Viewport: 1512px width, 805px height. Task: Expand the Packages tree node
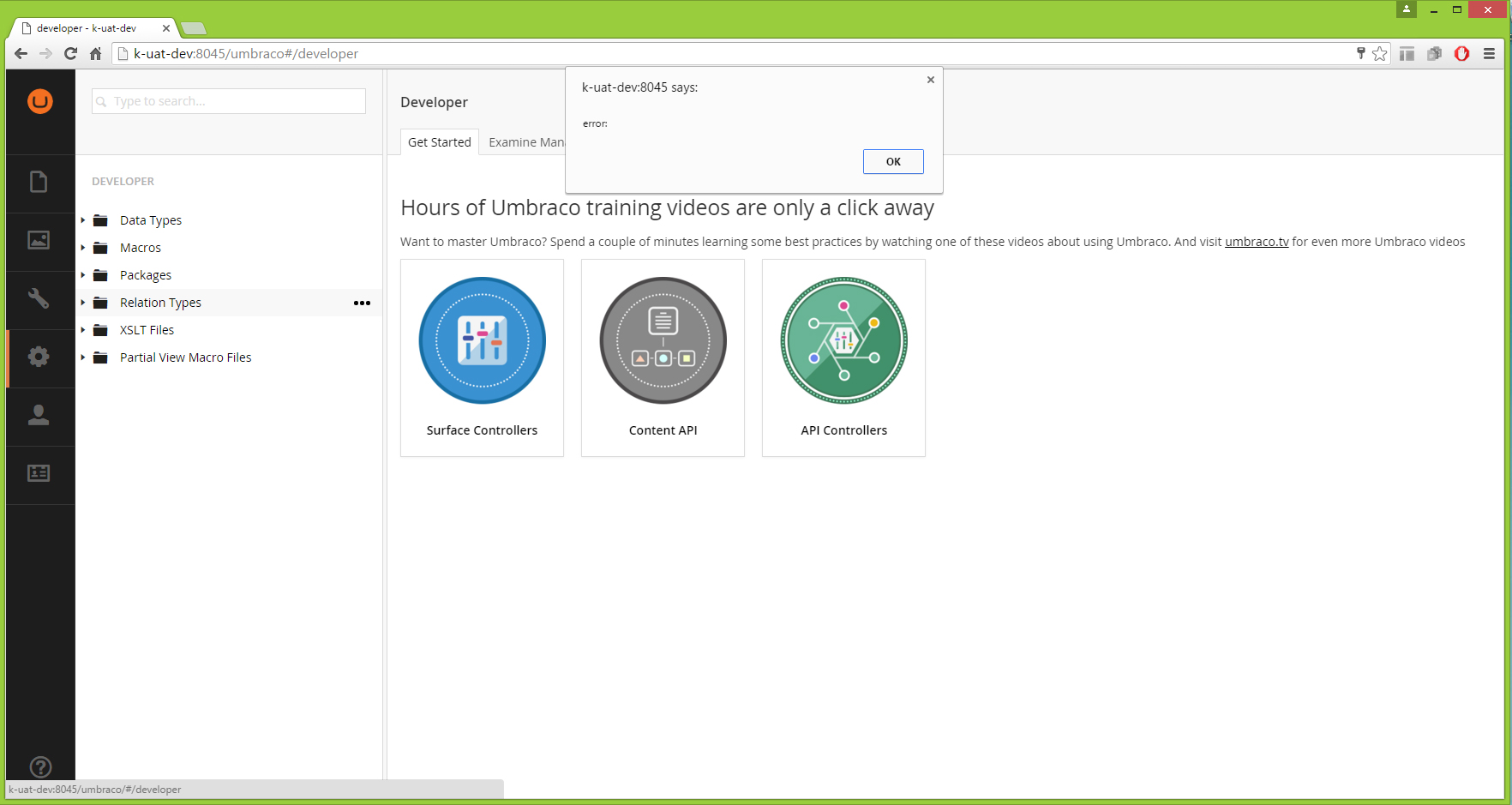[x=83, y=275]
